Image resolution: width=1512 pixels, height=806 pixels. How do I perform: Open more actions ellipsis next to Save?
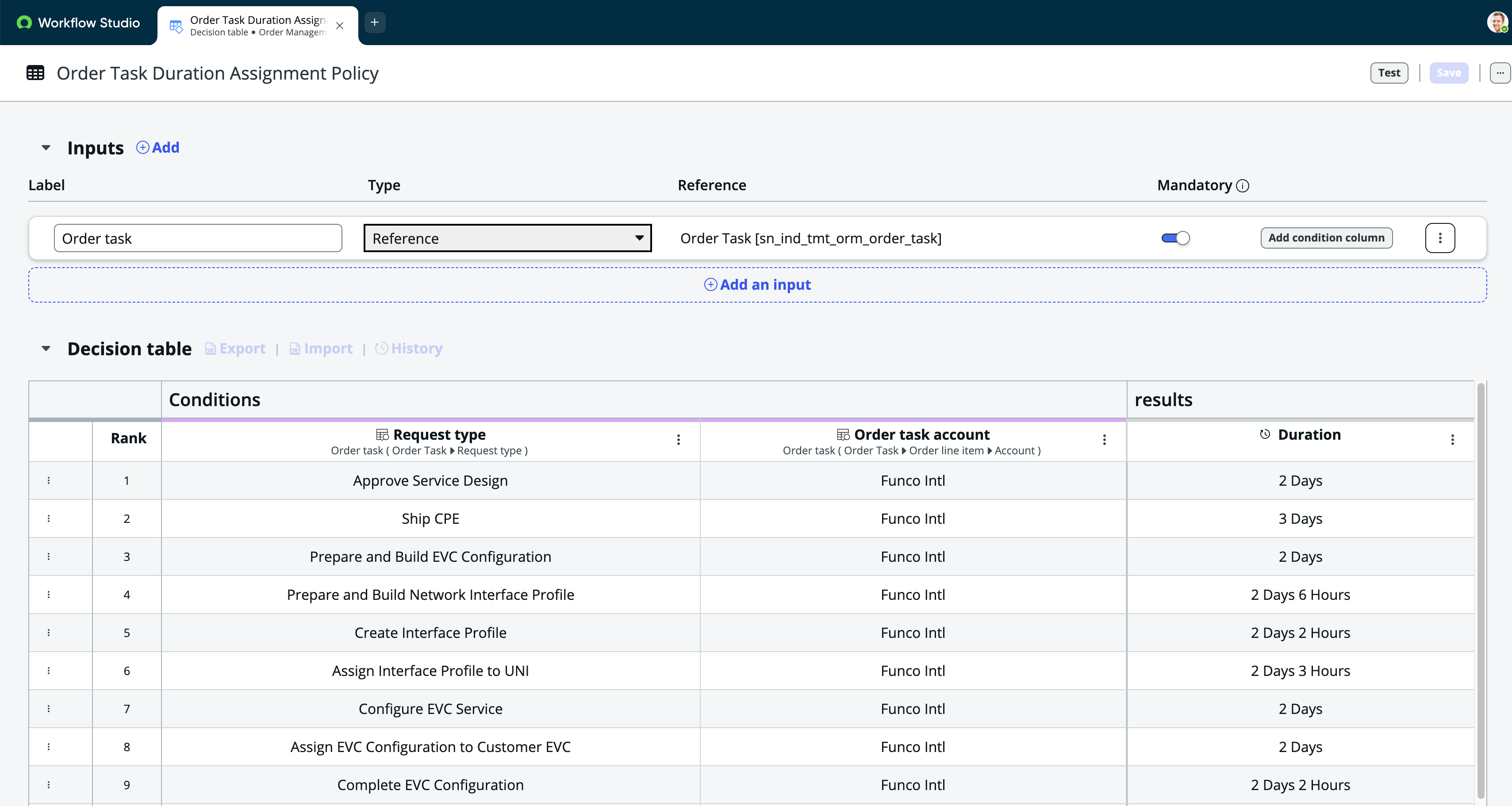(x=1500, y=73)
